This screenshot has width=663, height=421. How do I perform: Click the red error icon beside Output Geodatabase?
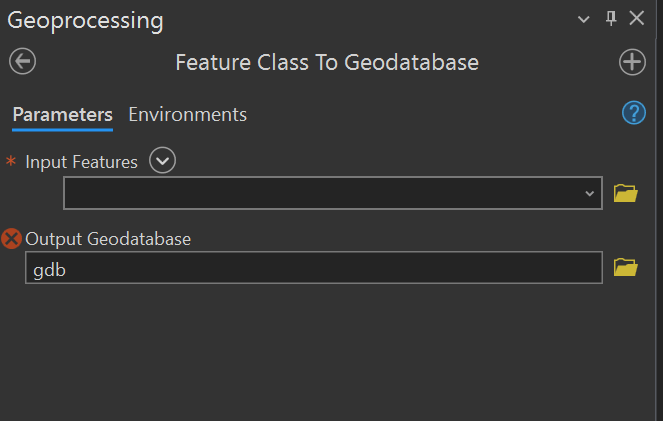pos(12,239)
